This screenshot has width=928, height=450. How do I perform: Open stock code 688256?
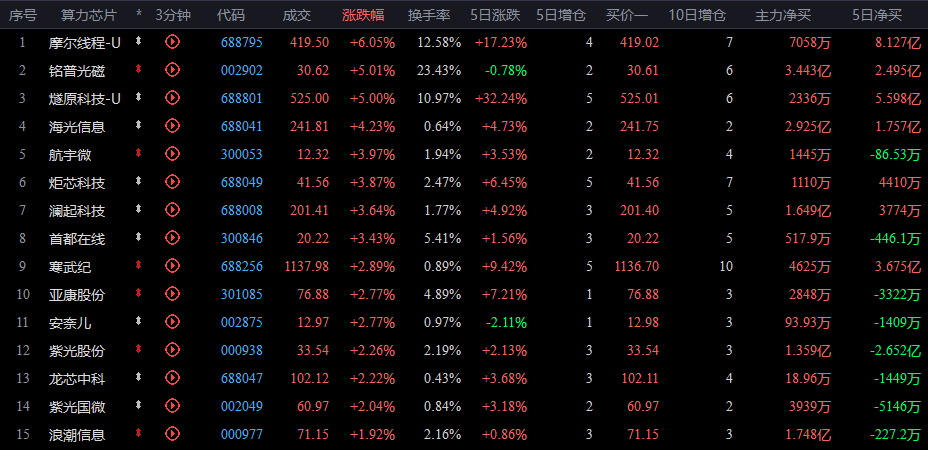[x=241, y=266]
